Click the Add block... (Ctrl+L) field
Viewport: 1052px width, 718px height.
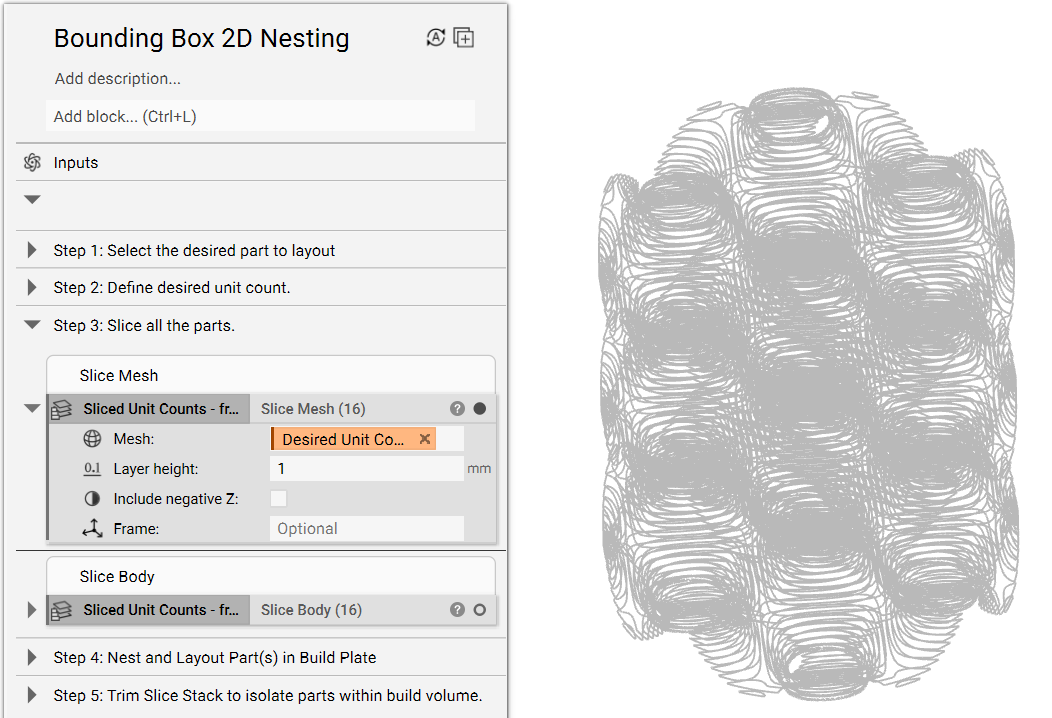coord(260,116)
